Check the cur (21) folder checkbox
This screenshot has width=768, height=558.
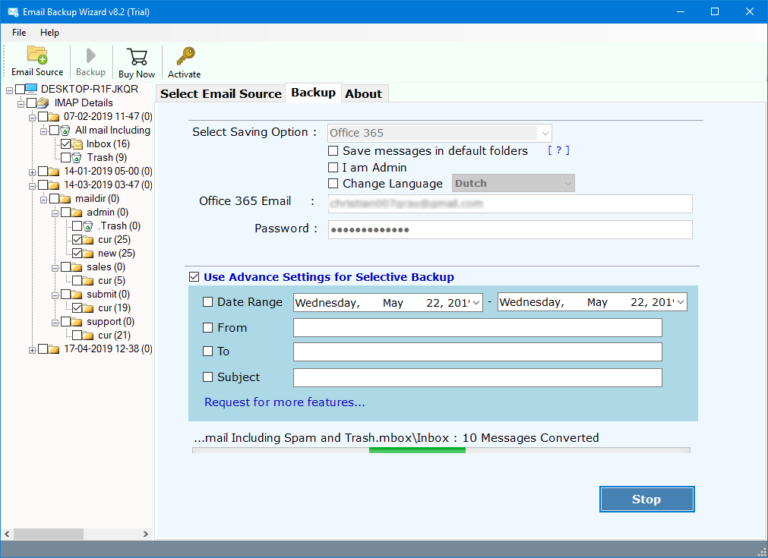point(77,336)
